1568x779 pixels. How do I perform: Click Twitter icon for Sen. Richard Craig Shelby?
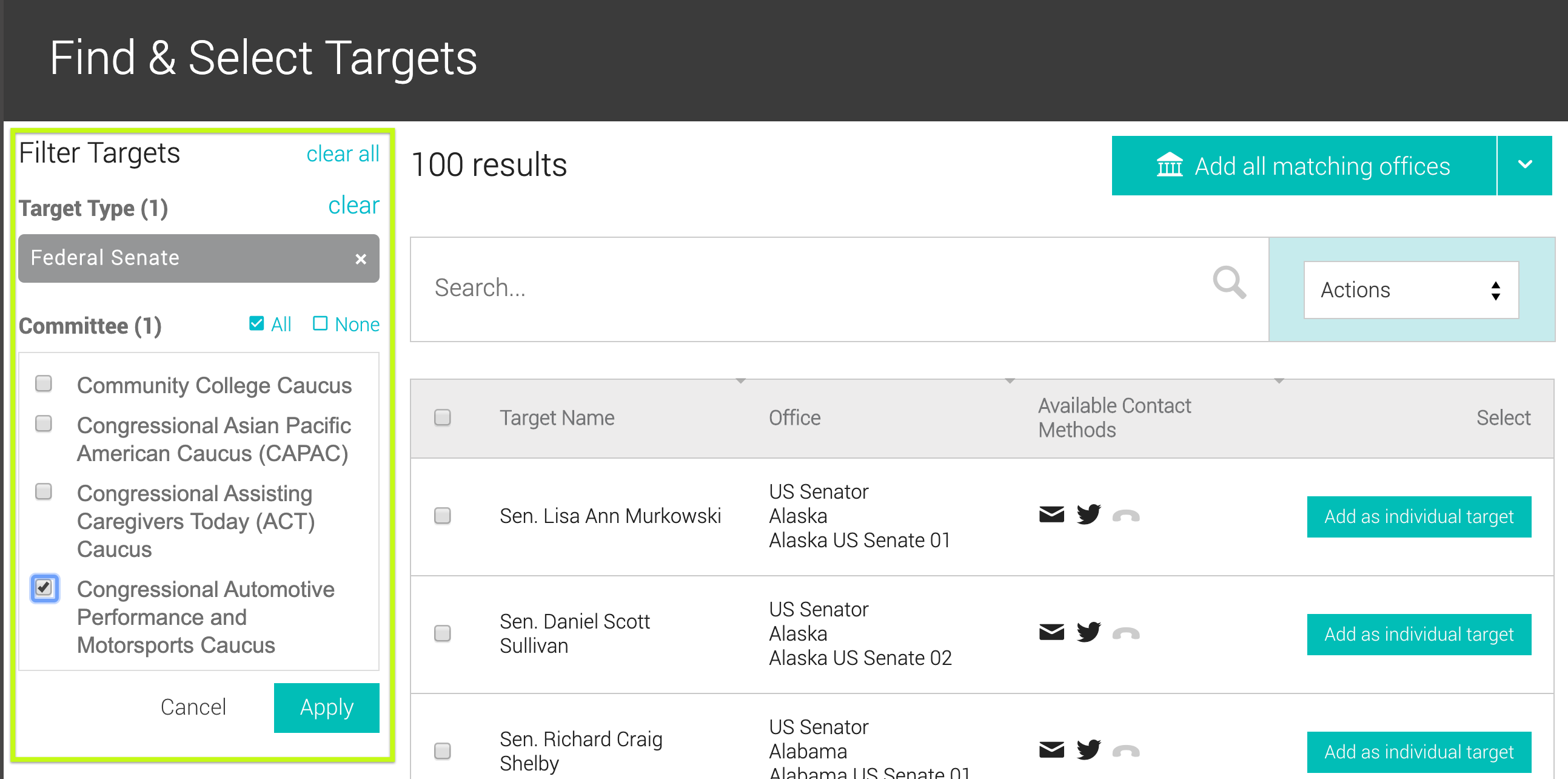(1088, 750)
